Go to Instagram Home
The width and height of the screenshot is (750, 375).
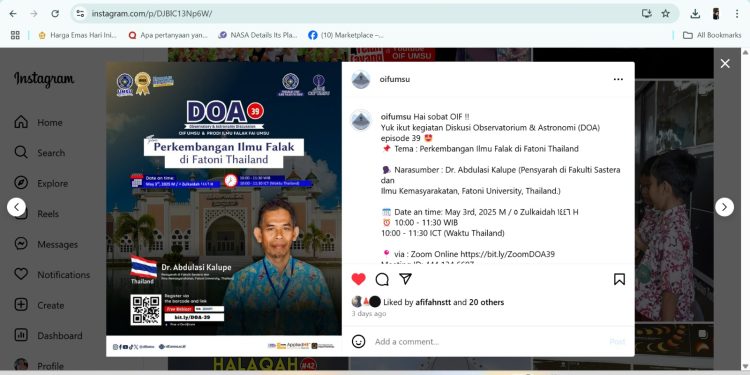pyautogui.click(x=39, y=122)
